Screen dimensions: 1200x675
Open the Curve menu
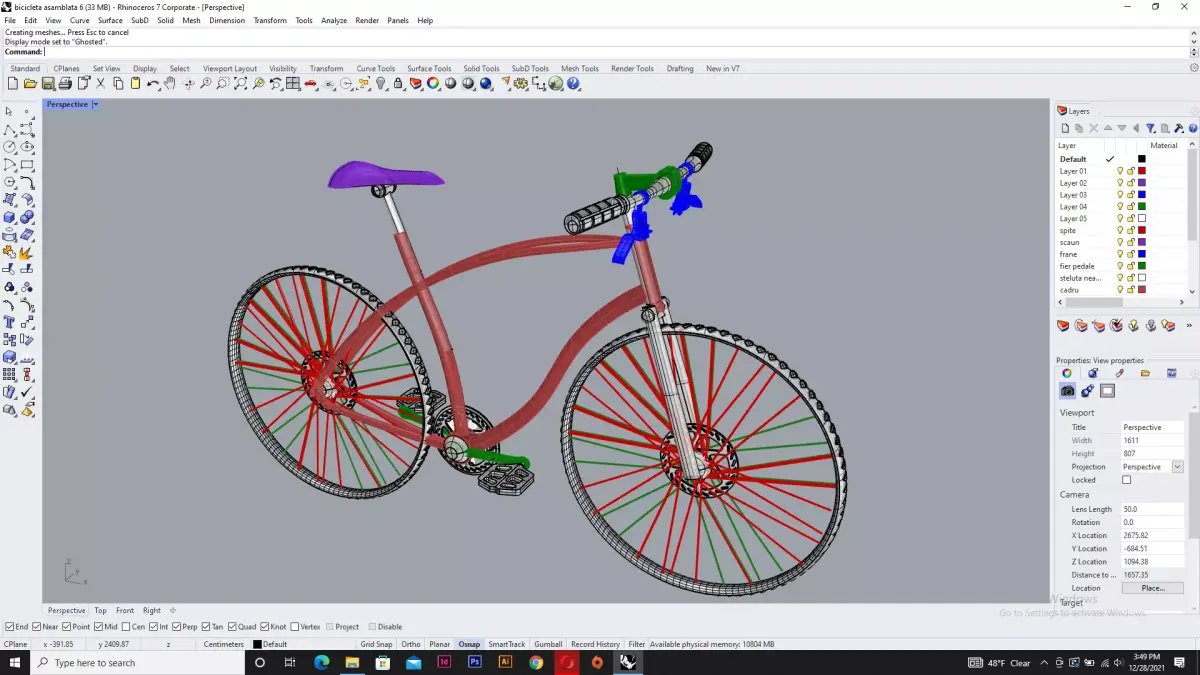[79, 20]
